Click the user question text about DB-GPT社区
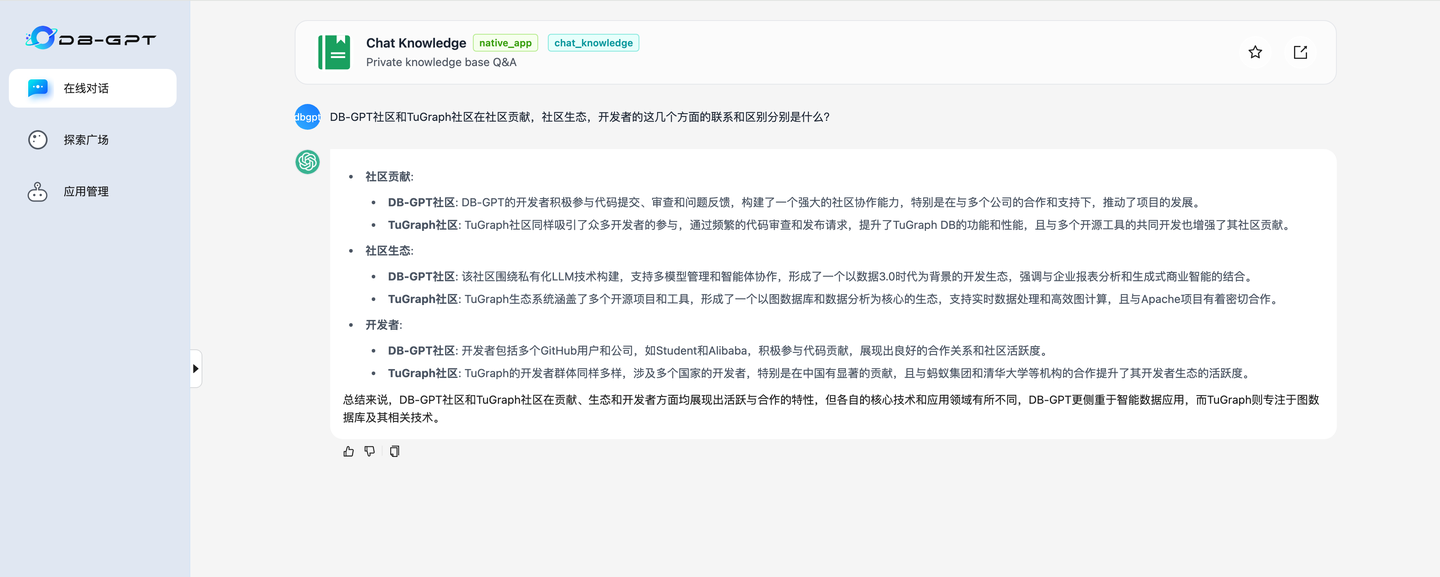Viewport: 1440px width, 577px height. pyautogui.click(x=579, y=117)
